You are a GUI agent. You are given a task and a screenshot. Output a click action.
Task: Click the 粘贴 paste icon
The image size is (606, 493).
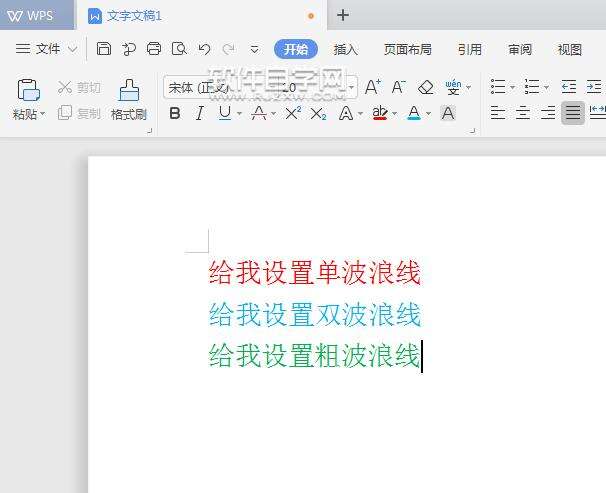pos(29,90)
